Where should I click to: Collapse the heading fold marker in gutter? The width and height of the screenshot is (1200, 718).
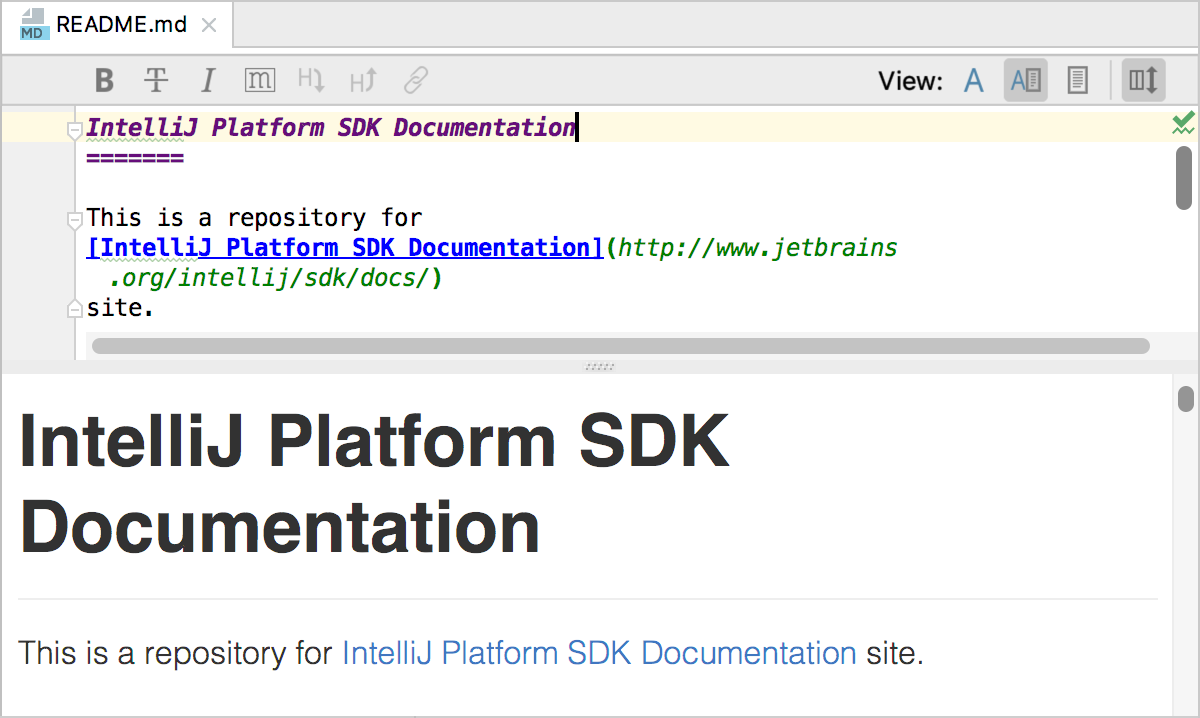click(74, 129)
